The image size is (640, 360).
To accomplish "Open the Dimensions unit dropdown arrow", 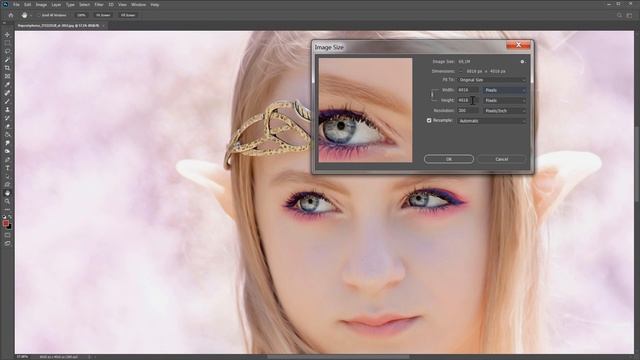I will [460, 71].
